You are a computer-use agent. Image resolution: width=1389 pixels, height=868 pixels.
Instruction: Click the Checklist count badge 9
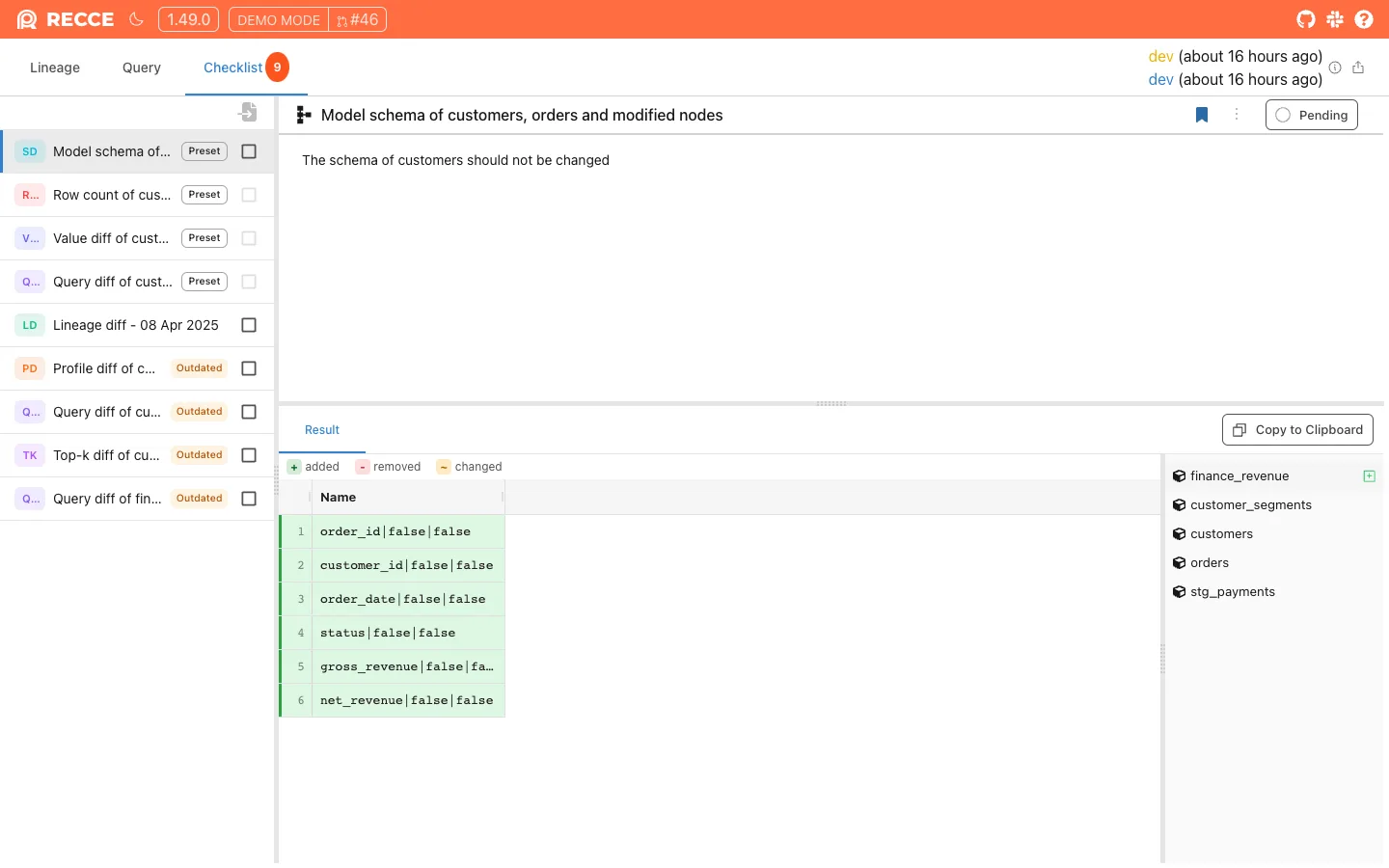pyautogui.click(x=277, y=67)
